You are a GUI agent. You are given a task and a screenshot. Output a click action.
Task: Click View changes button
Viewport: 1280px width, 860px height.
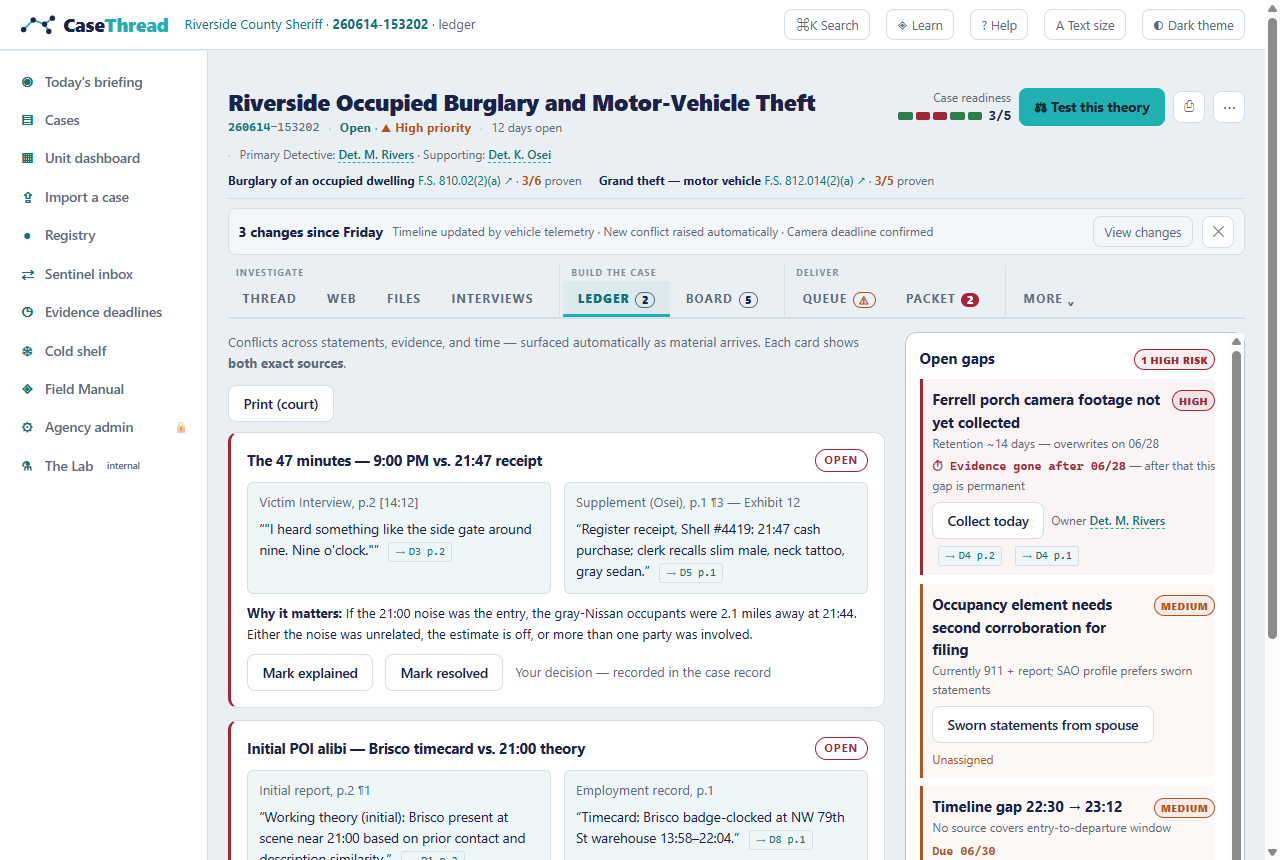coord(1142,232)
